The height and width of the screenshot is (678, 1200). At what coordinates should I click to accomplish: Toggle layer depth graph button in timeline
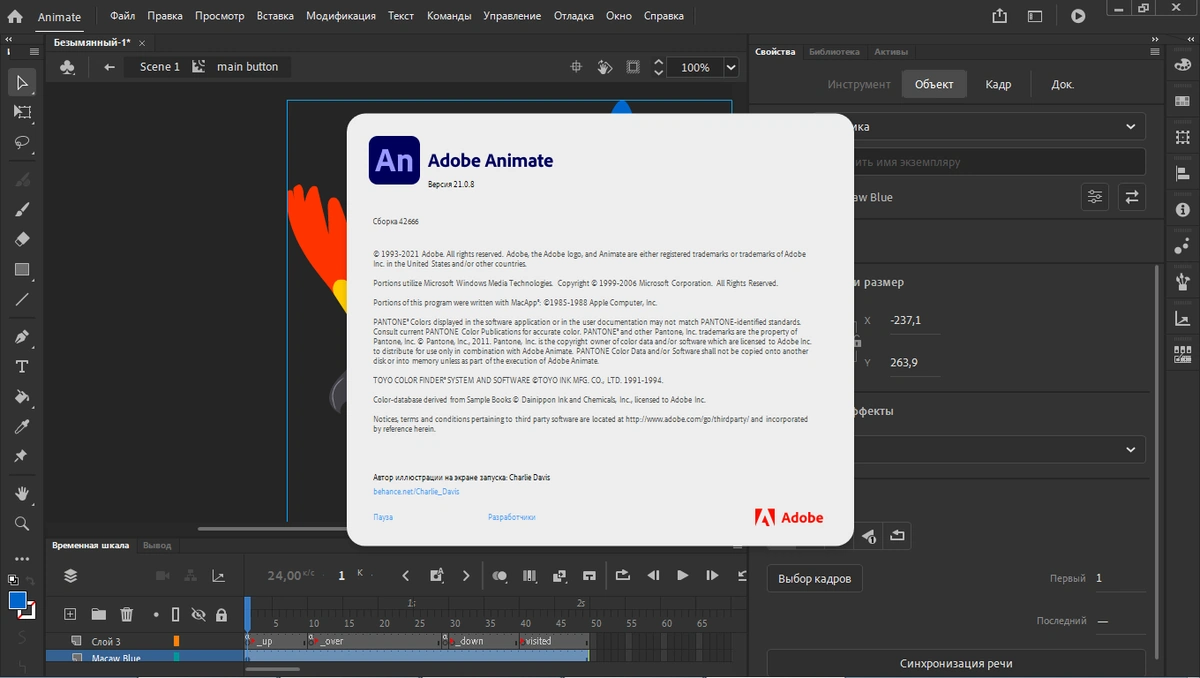pos(218,575)
